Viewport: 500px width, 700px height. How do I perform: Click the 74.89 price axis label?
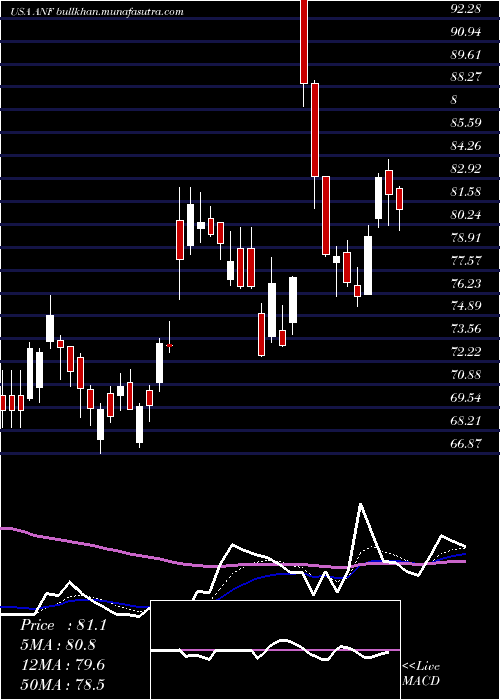pos(466,306)
